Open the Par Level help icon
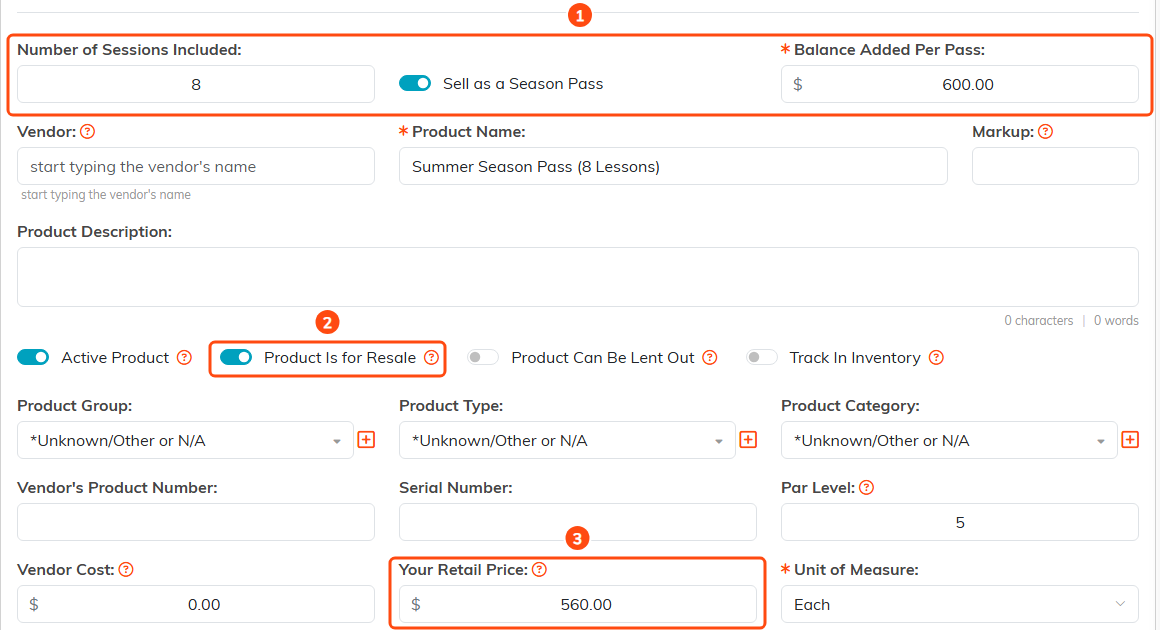The image size is (1160, 630). click(x=866, y=488)
